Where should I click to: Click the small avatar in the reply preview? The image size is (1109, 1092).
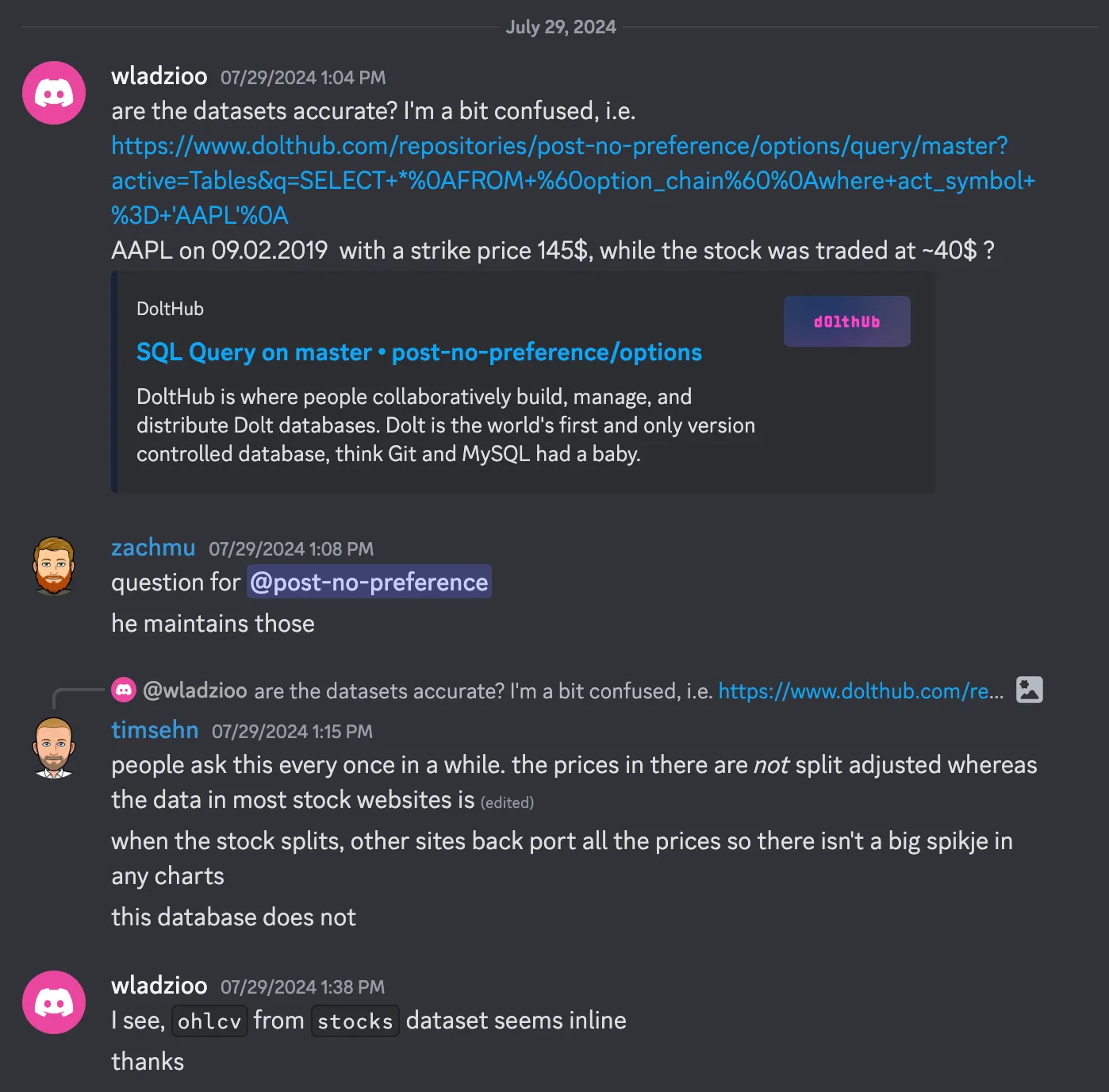[x=125, y=690]
